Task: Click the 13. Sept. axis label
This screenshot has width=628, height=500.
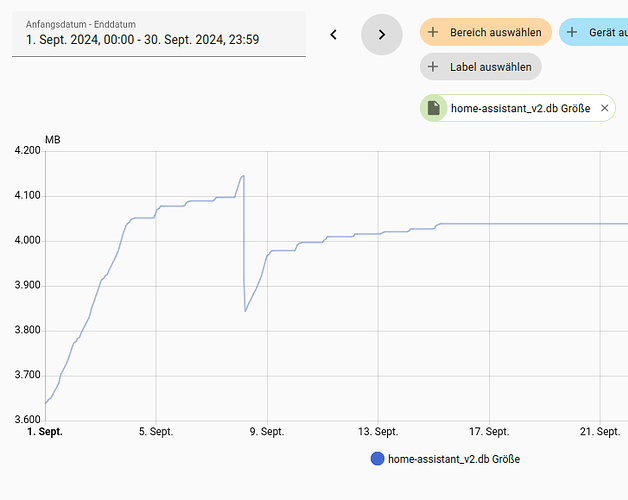Action: click(378, 431)
